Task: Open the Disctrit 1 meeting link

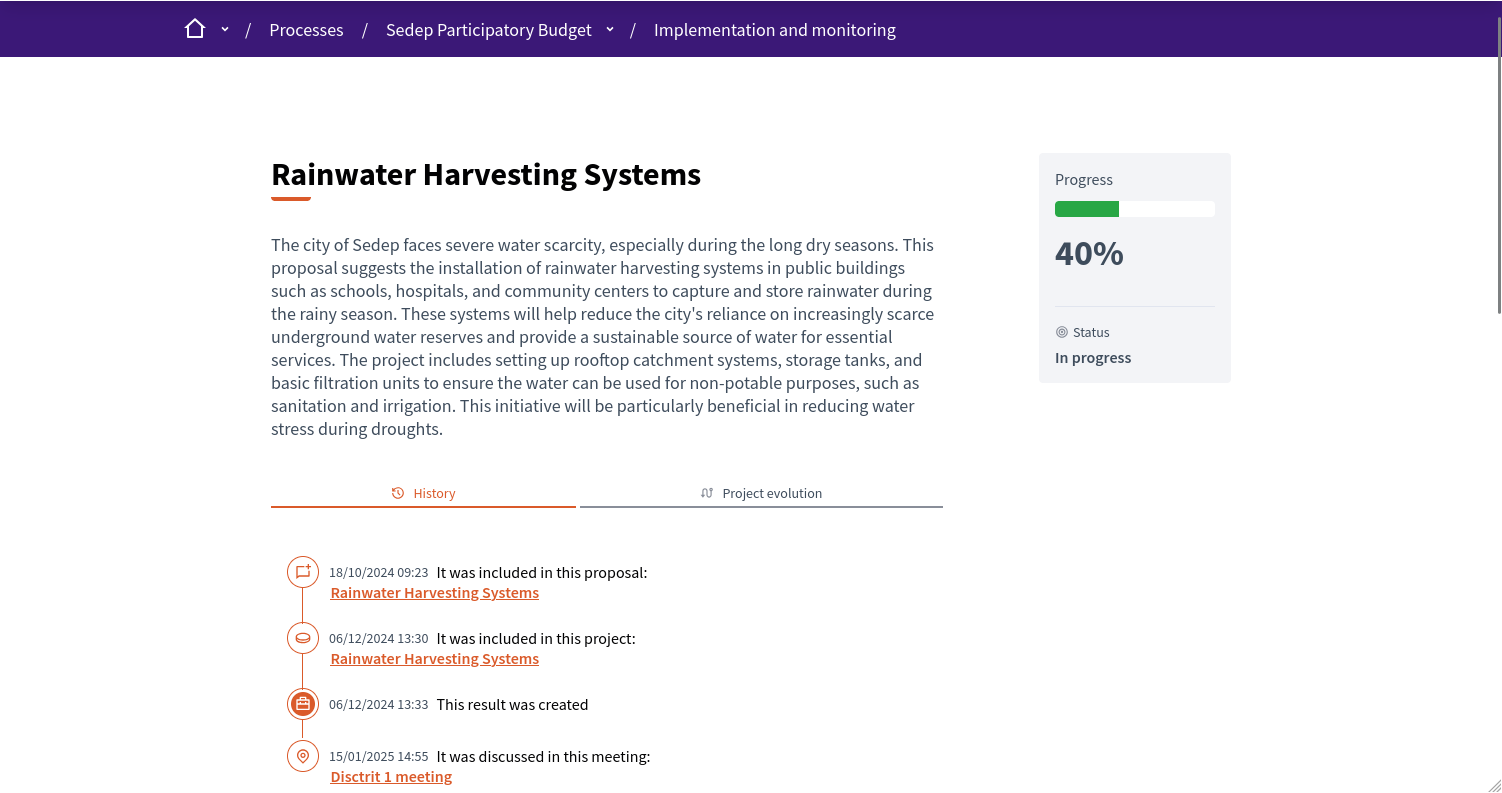Action: [x=391, y=777]
